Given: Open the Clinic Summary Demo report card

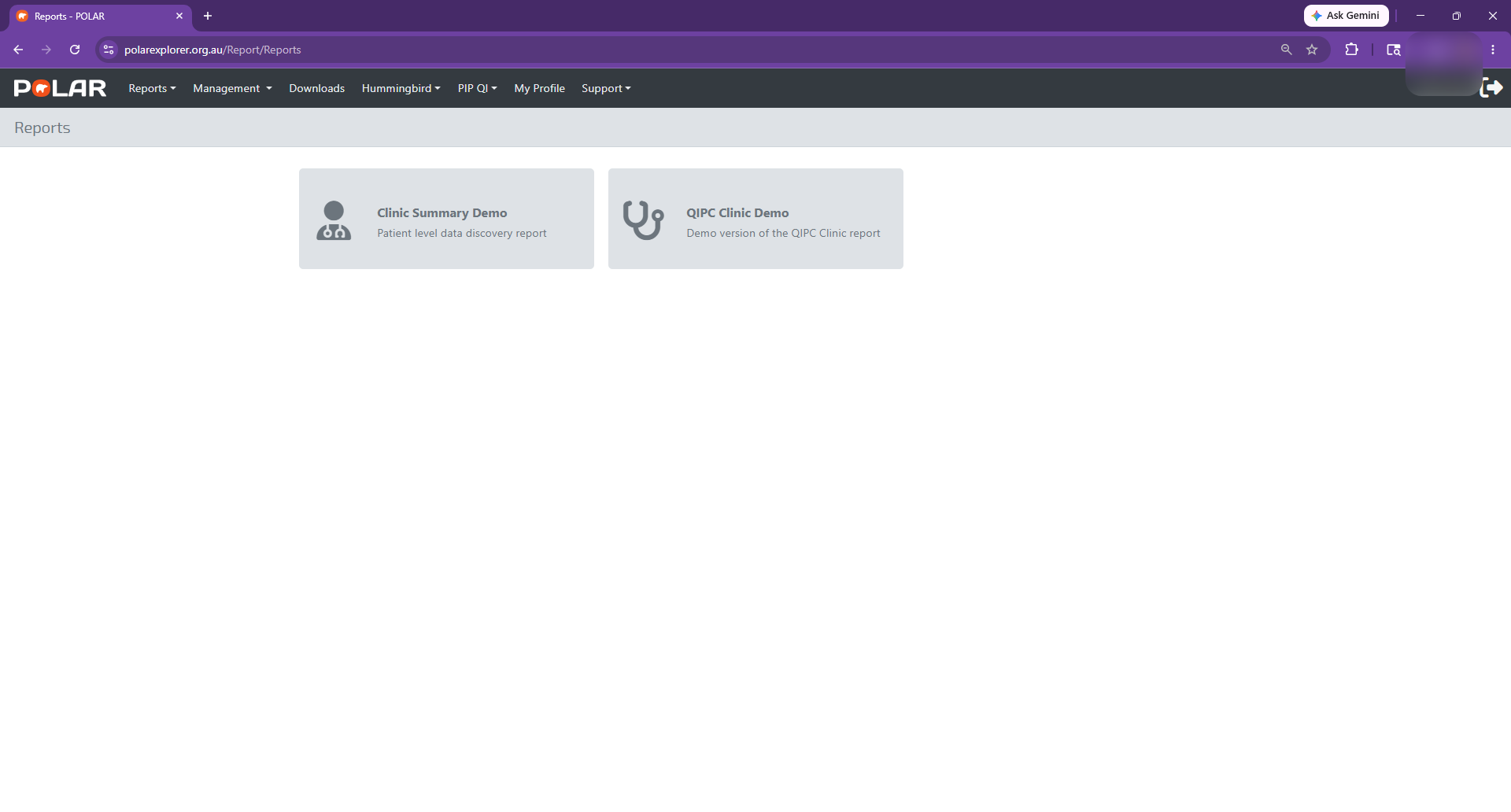Looking at the screenshot, I should pyautogui.click(x=446, y=219).
